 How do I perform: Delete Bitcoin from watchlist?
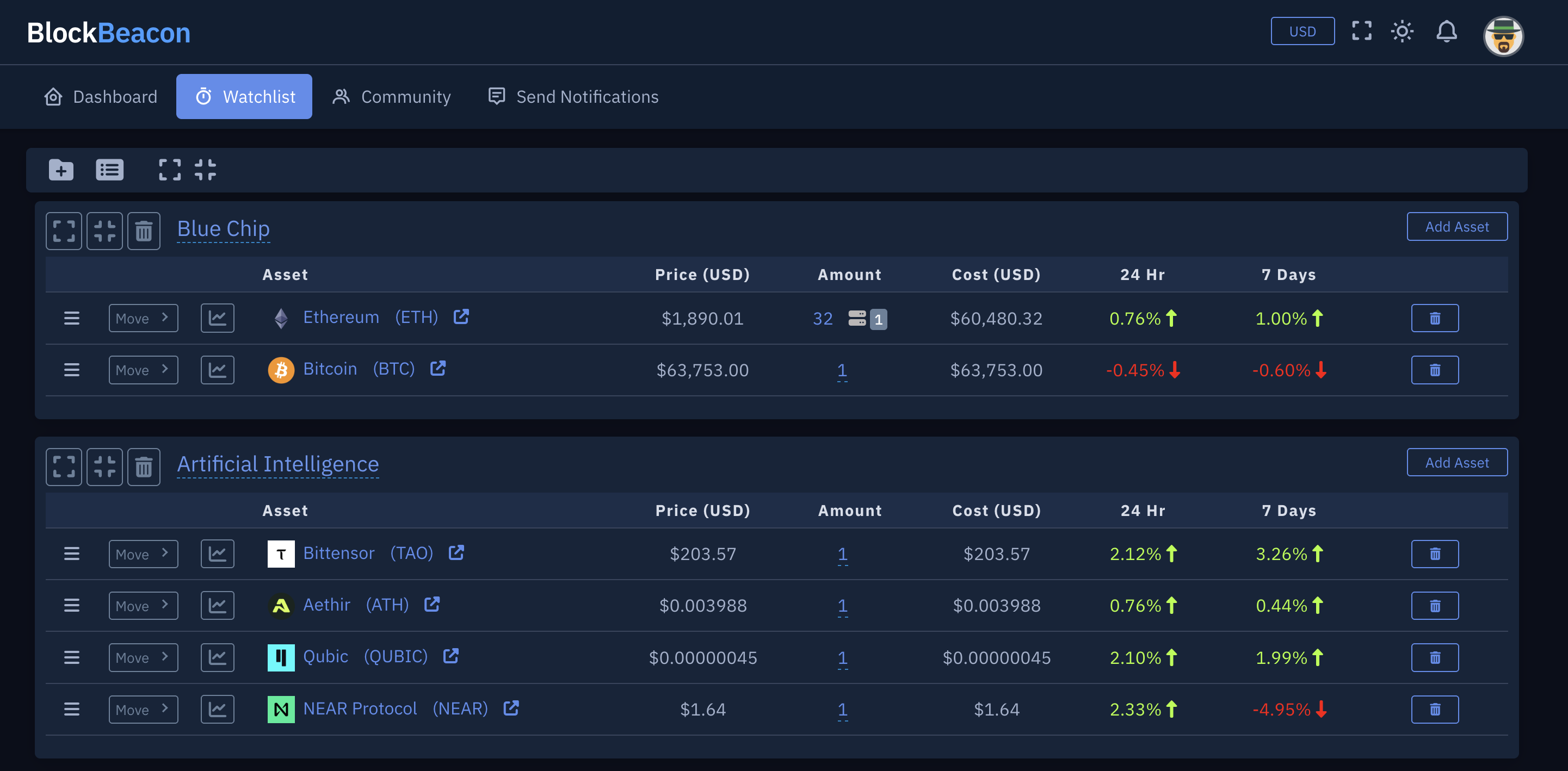coord(1435,370)
